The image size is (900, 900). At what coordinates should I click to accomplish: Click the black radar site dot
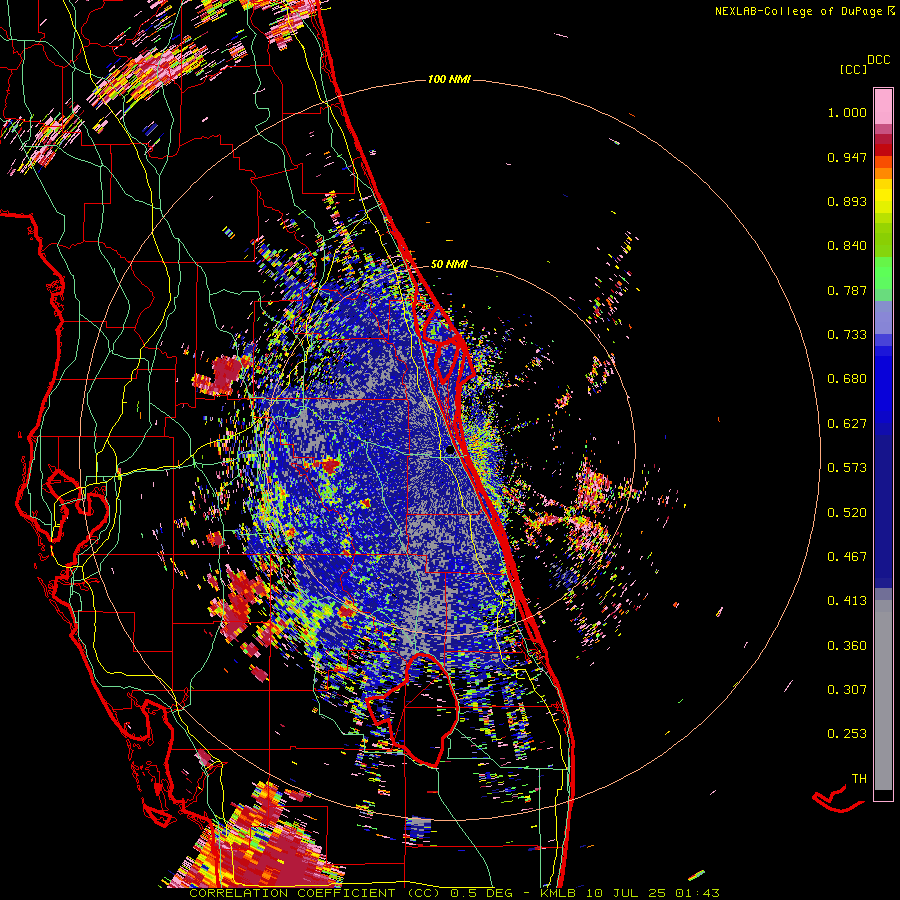click(x=449, y=451)
